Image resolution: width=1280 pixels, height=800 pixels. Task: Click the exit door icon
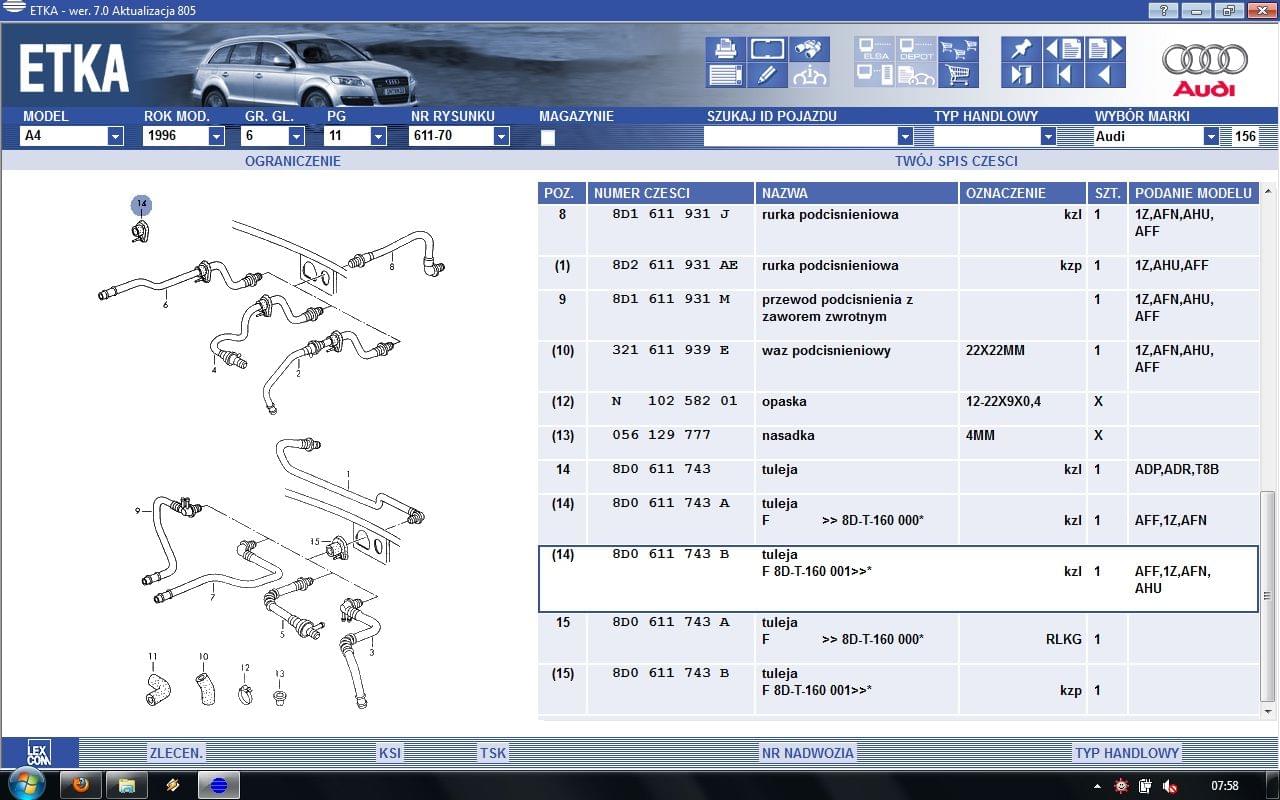pyautogui.click(x=1021, y=75)
